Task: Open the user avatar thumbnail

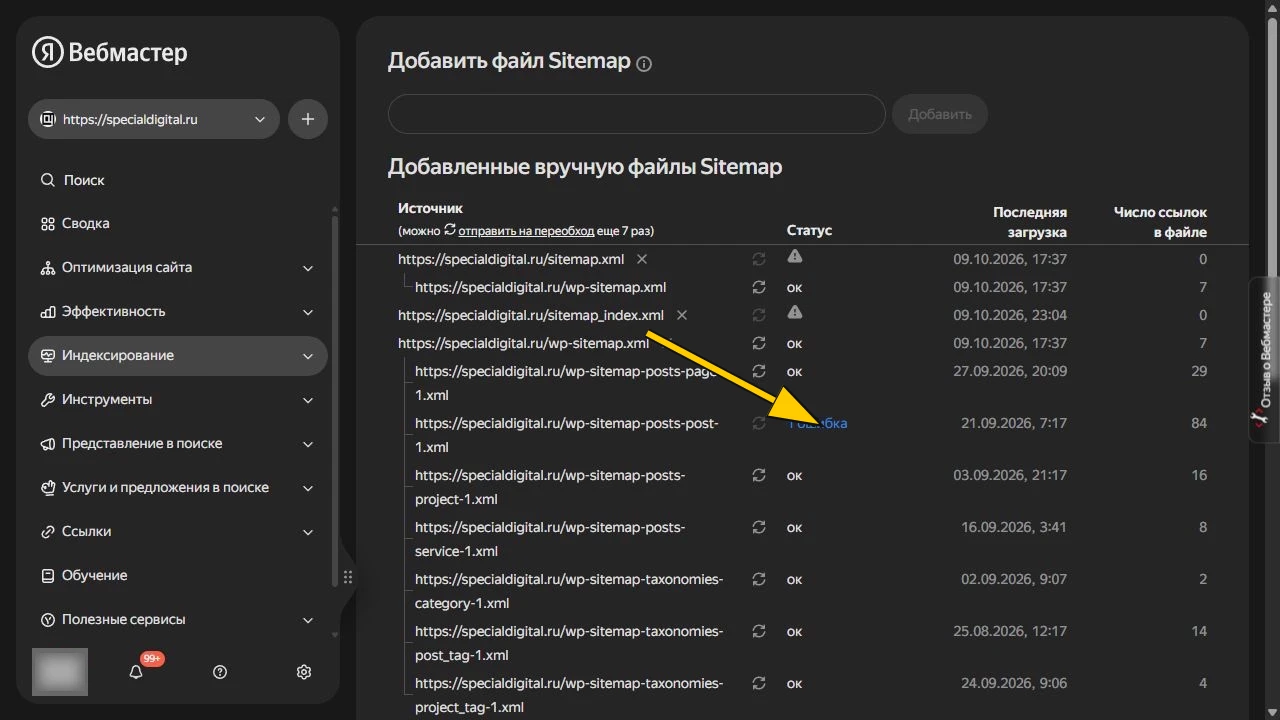Action: coord(60,672)
